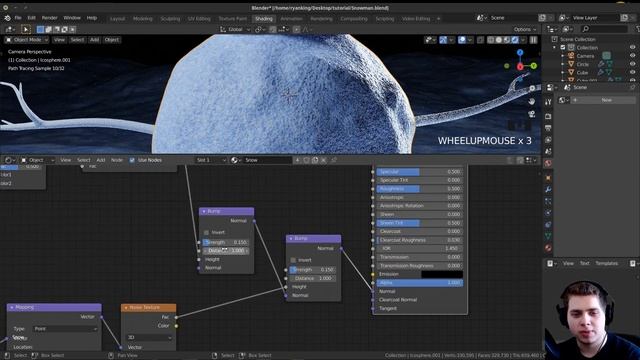Image resolution: width=640 pixels, height=360 pixels.
Task: Open Slot 1 material slot dropdown
Action: tap(211, 160)
